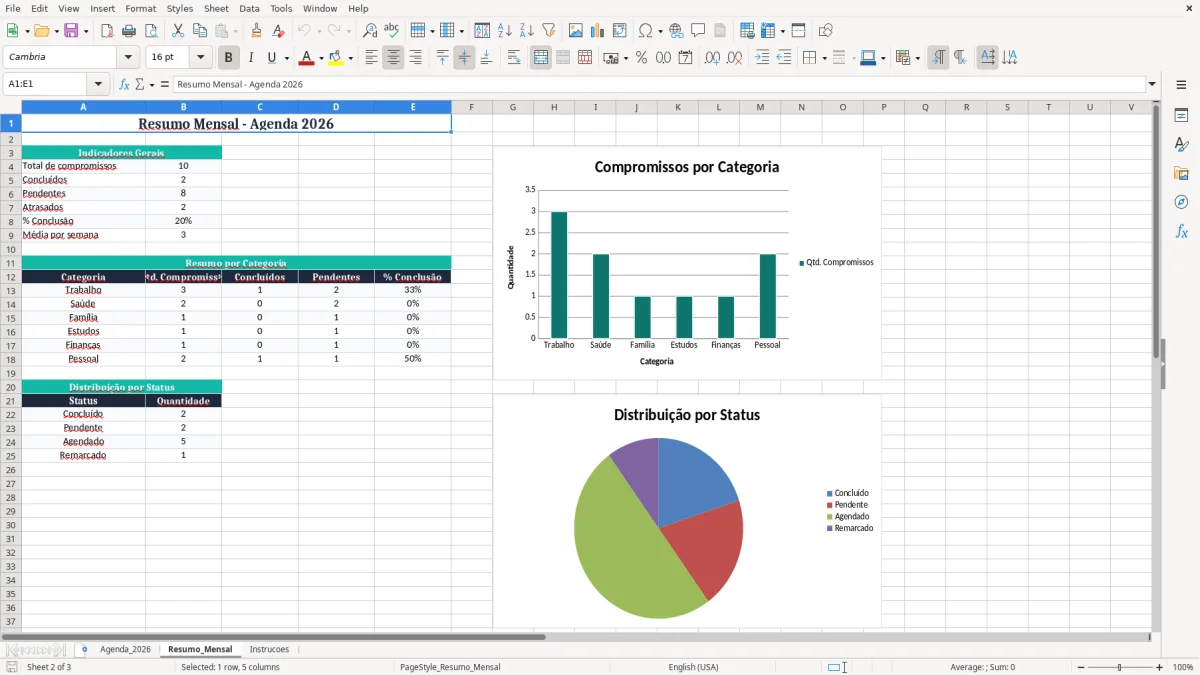
Task: Open the Insert menu
Action: [102, 8]
